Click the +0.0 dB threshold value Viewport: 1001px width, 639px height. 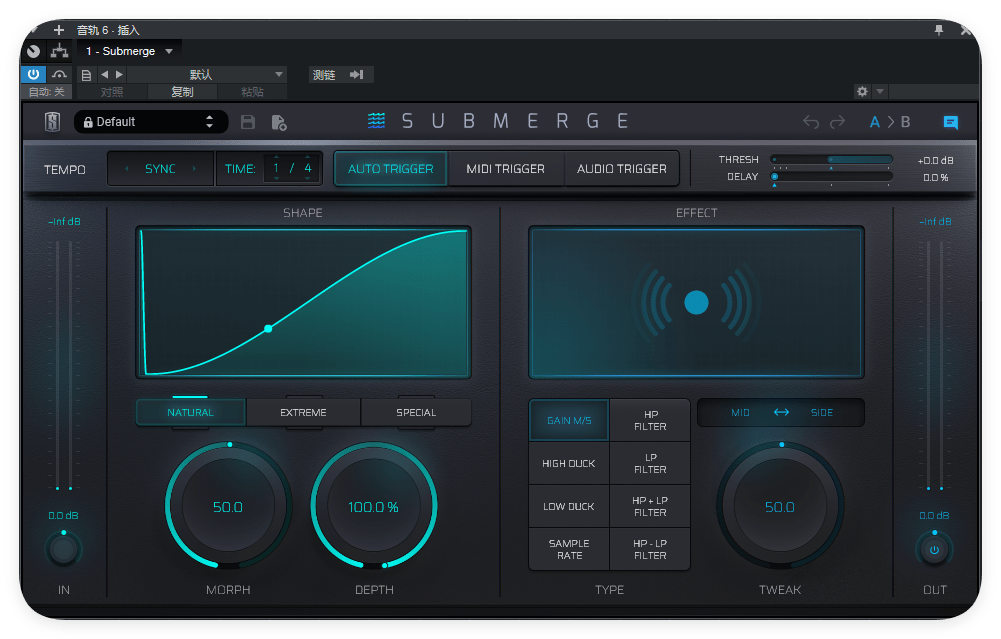[x=935, y=160]
